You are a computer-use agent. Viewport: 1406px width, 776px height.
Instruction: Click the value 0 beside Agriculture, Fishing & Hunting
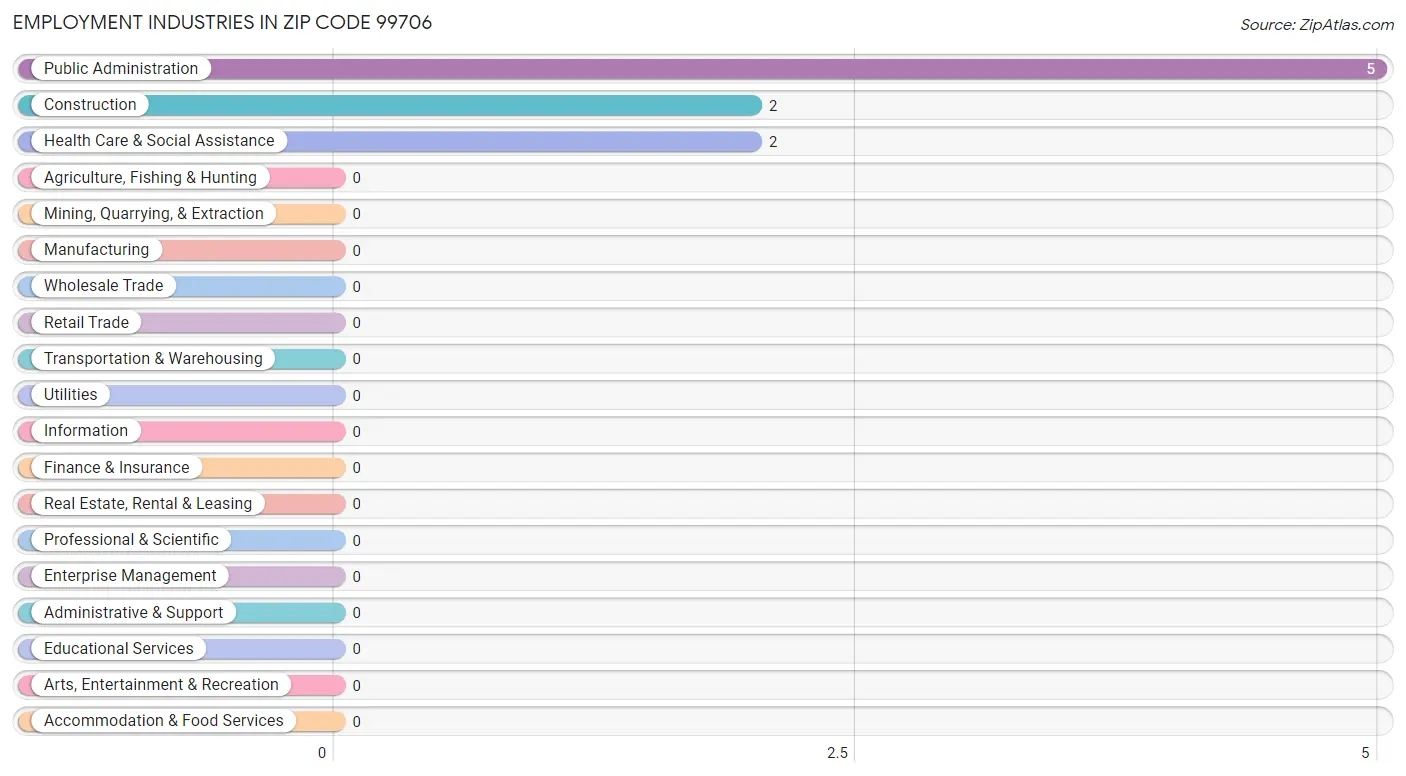pos(356,178)
